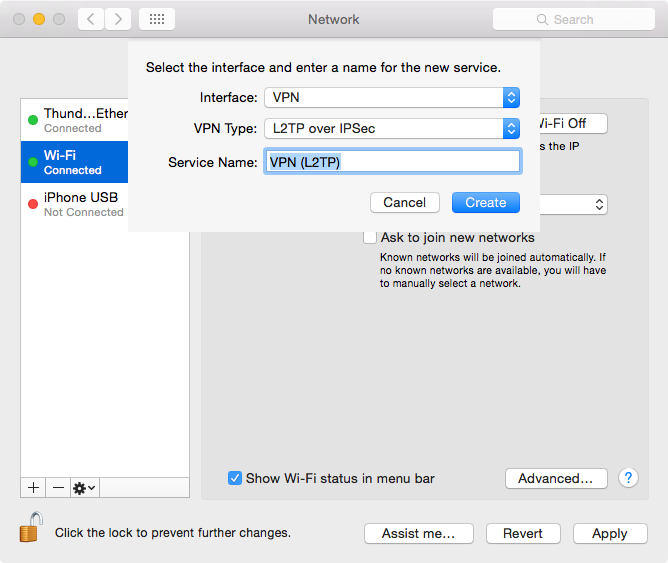The height and width of the screenshot is (563, 668).
Task: Click the minus button to remove service
Action: [58, 487]
